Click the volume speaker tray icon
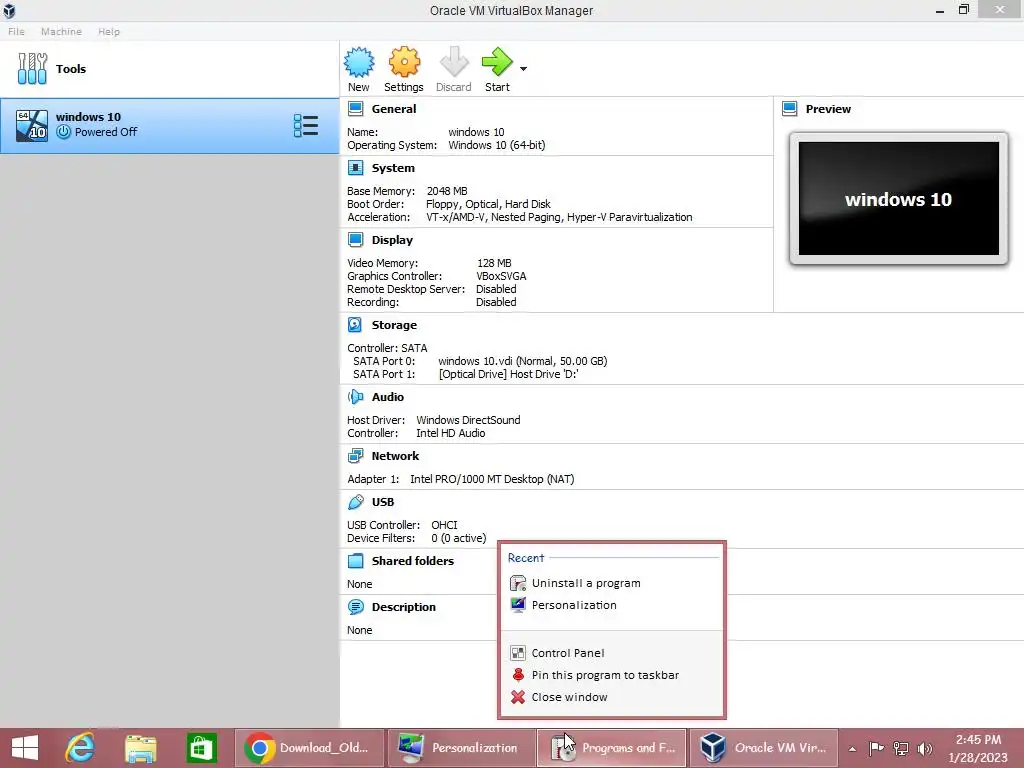 pos(925,748)
